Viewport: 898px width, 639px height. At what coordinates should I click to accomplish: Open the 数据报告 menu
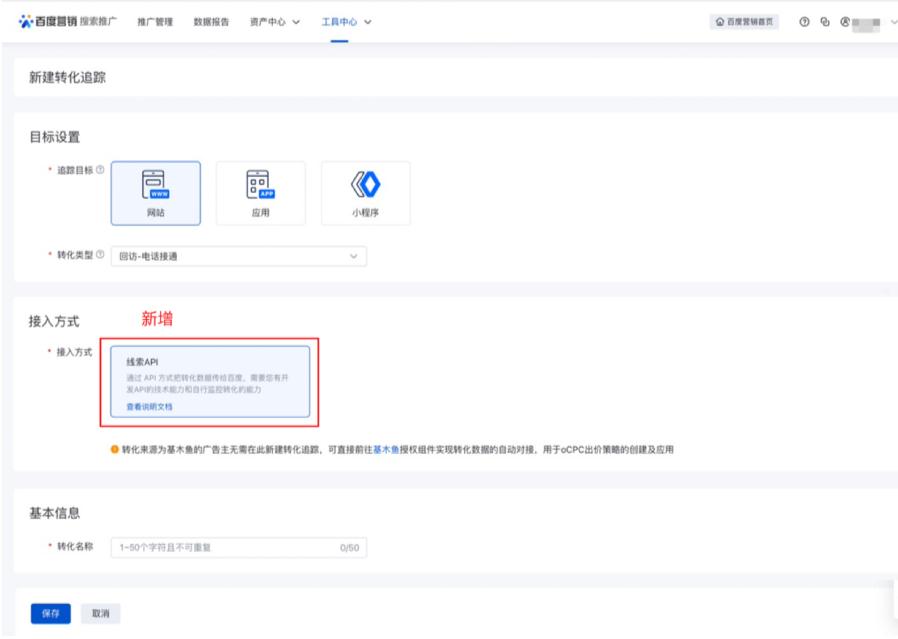(211, 22)
